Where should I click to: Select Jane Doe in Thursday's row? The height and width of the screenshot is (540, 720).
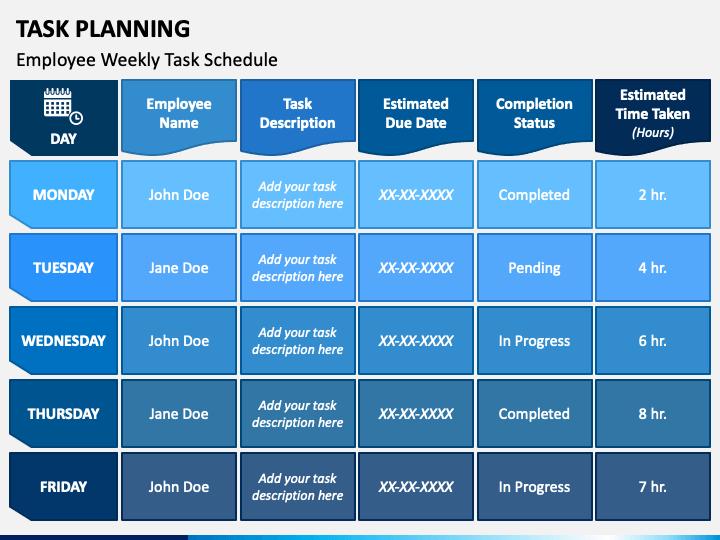179,413
